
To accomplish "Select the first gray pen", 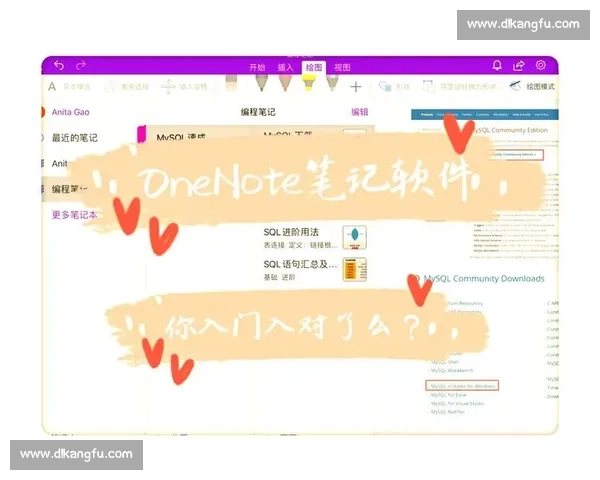I will coord(262,83).
